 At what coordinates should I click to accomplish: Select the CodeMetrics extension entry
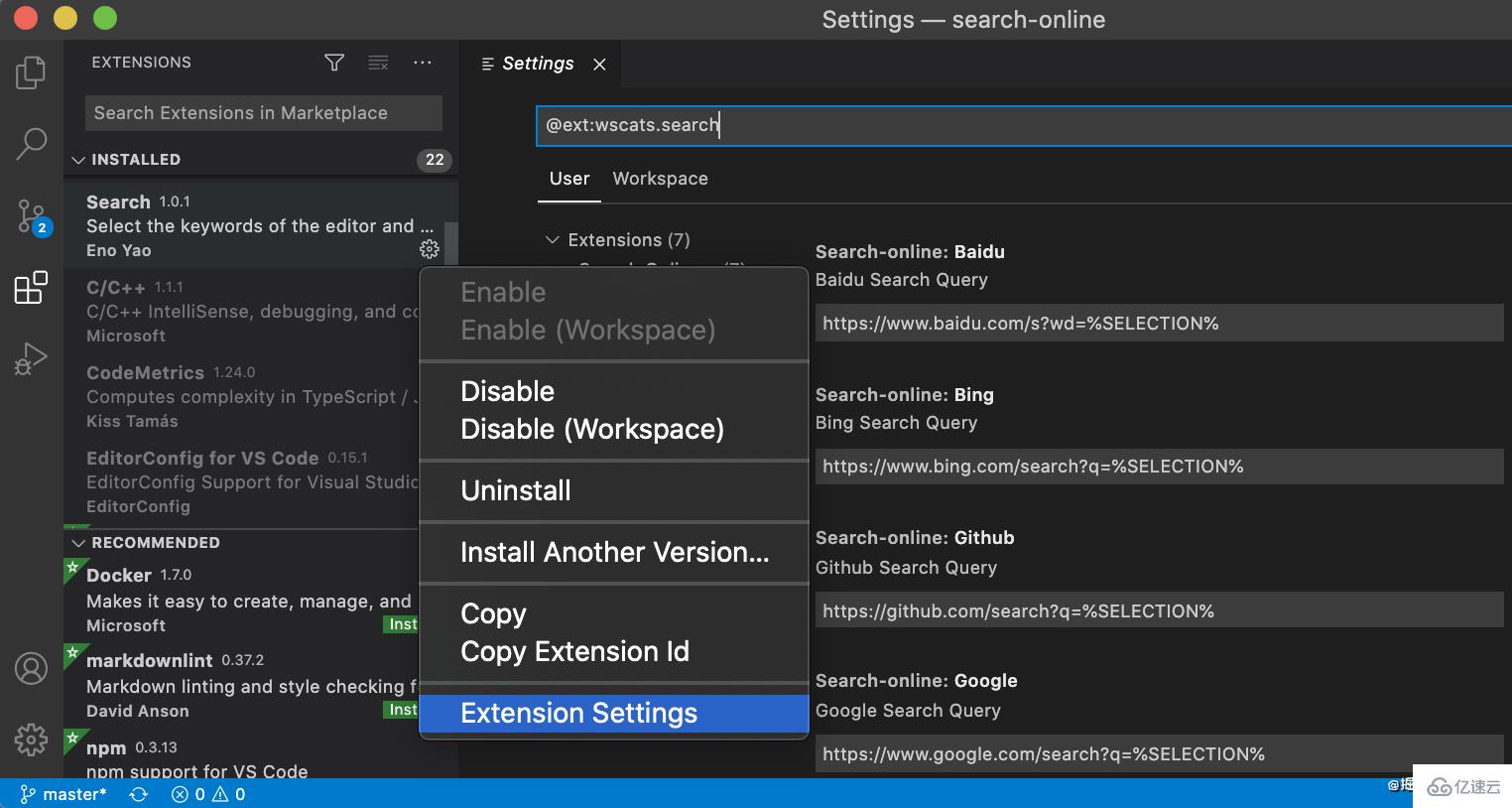point(241,396)
